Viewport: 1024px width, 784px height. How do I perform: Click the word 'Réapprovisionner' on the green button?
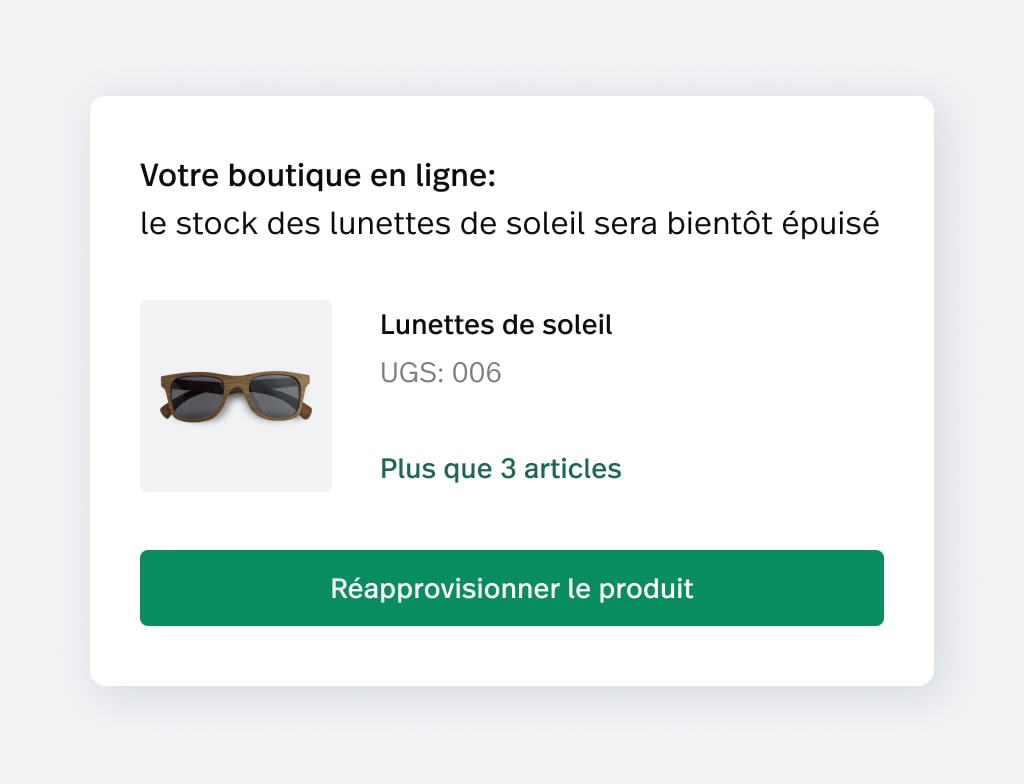[x=445, y=589]
